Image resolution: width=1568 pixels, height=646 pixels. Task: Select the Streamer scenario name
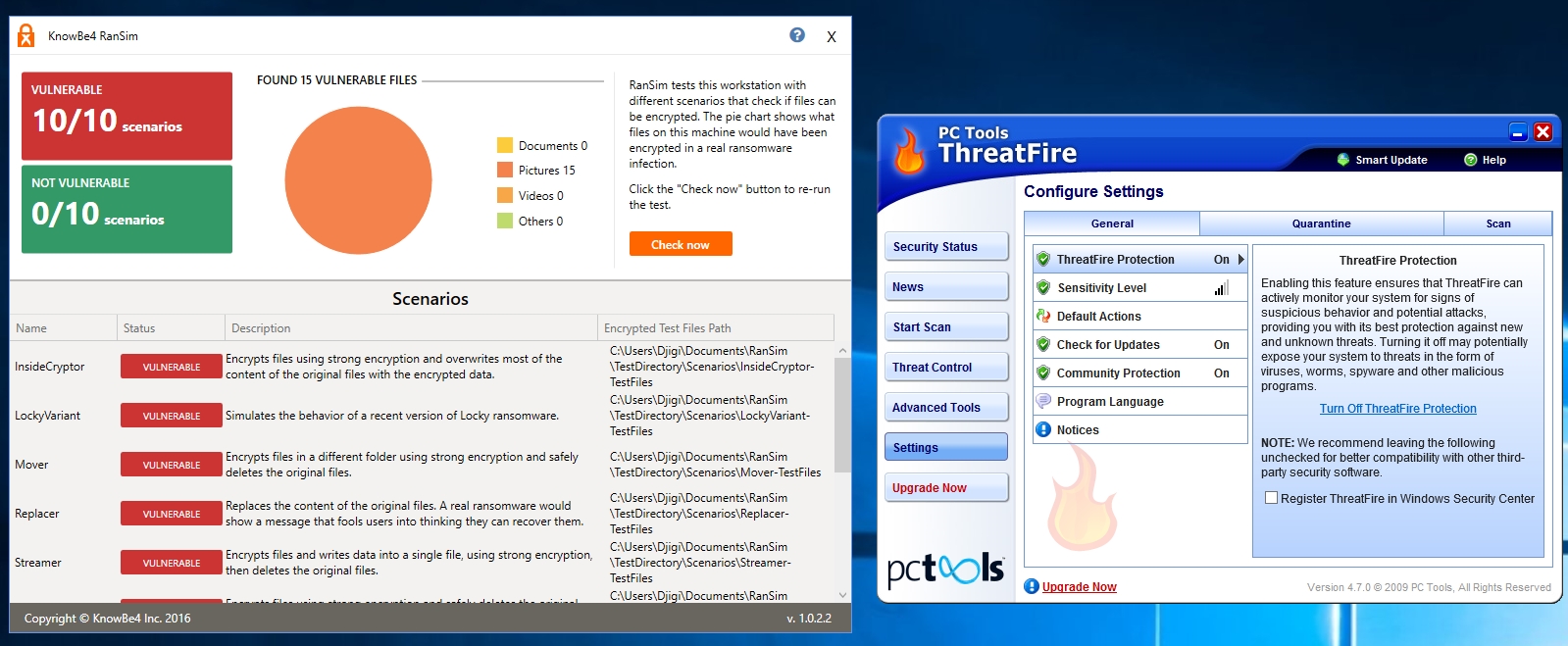click(38, 563)
